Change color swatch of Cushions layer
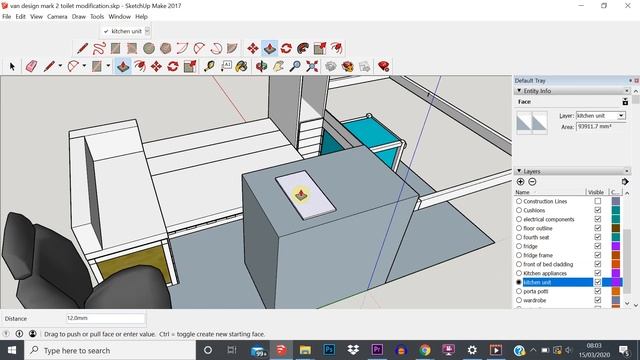Image resolution: width=640 pixels, height=360 pixels. pos(616,210)
